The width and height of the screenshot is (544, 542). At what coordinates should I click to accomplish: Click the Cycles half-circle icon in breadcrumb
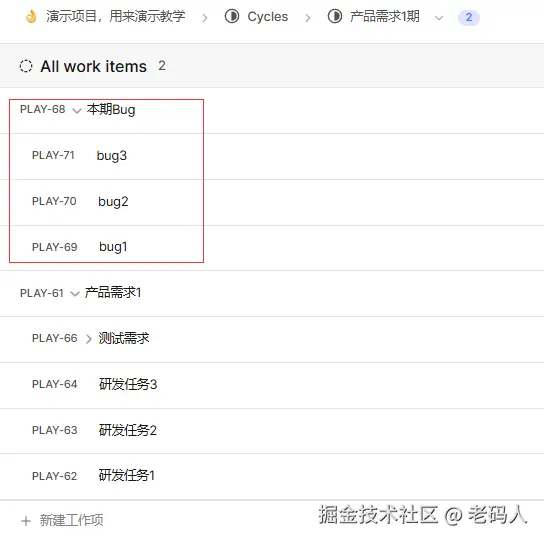pos(232,16)
